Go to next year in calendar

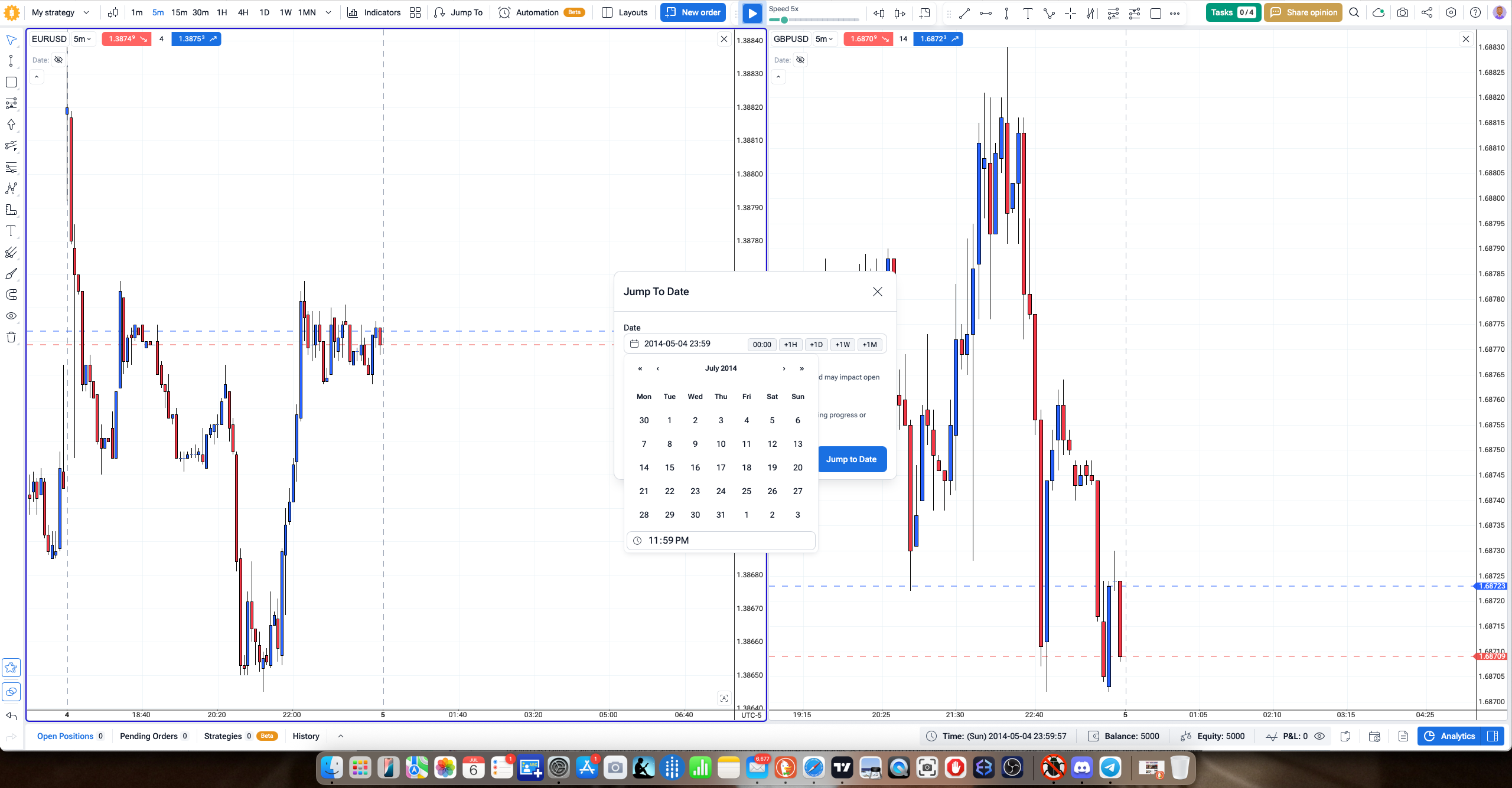[801, 368]
